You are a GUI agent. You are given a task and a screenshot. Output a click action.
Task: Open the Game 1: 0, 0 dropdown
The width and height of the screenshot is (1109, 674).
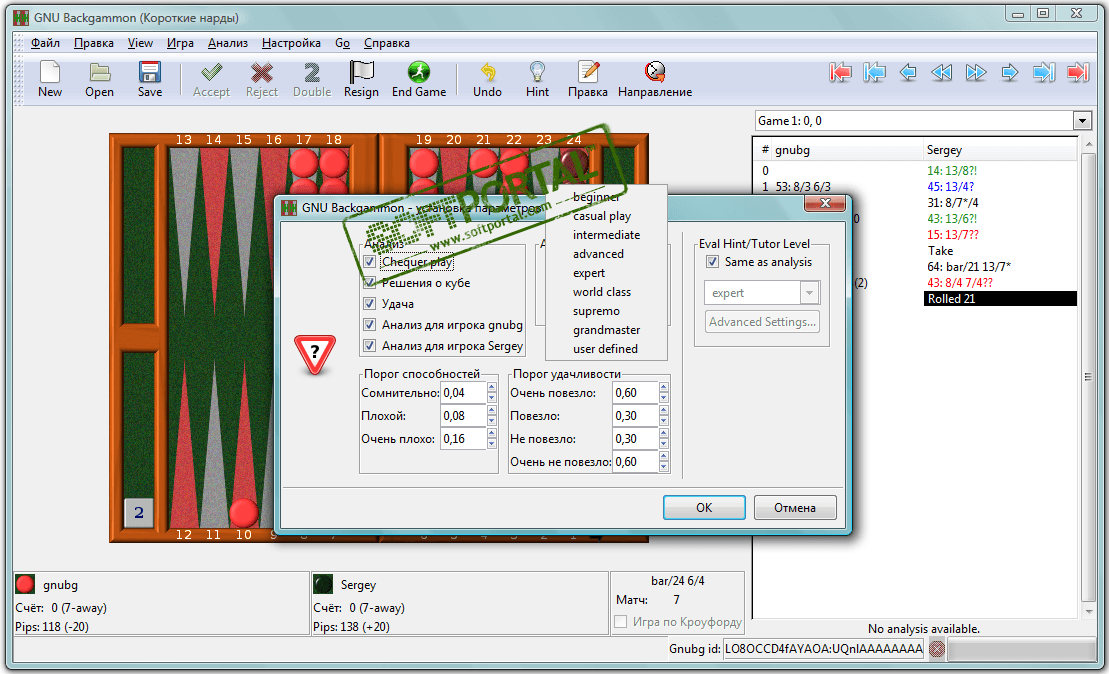click(x=1082, y=121)
